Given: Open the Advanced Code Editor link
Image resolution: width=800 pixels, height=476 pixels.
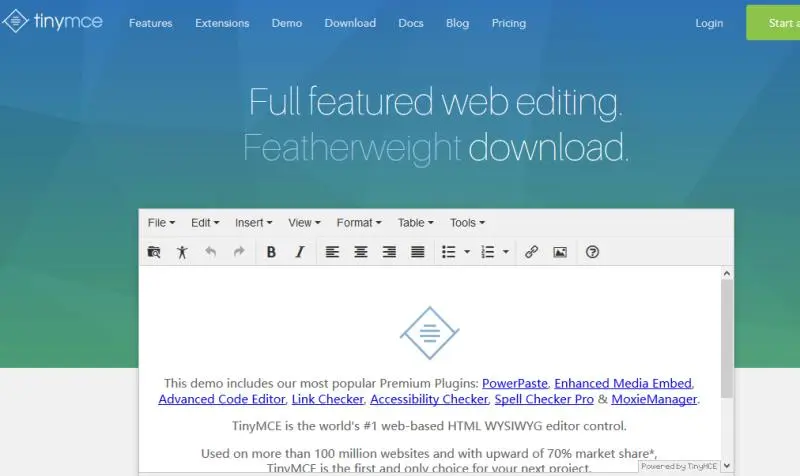Looking at the screenshot, I should pos(222,399).
